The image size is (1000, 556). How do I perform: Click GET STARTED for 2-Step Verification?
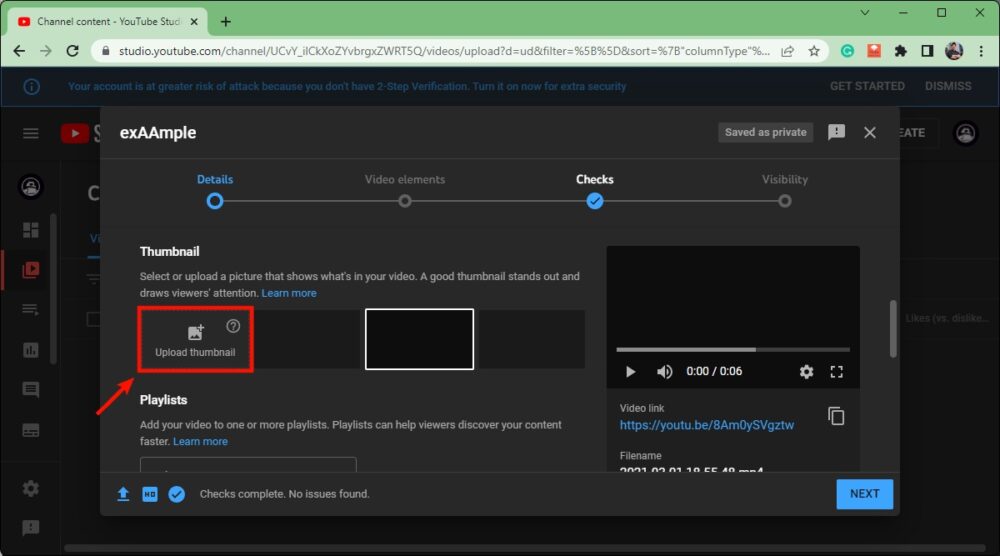[867, 86]
